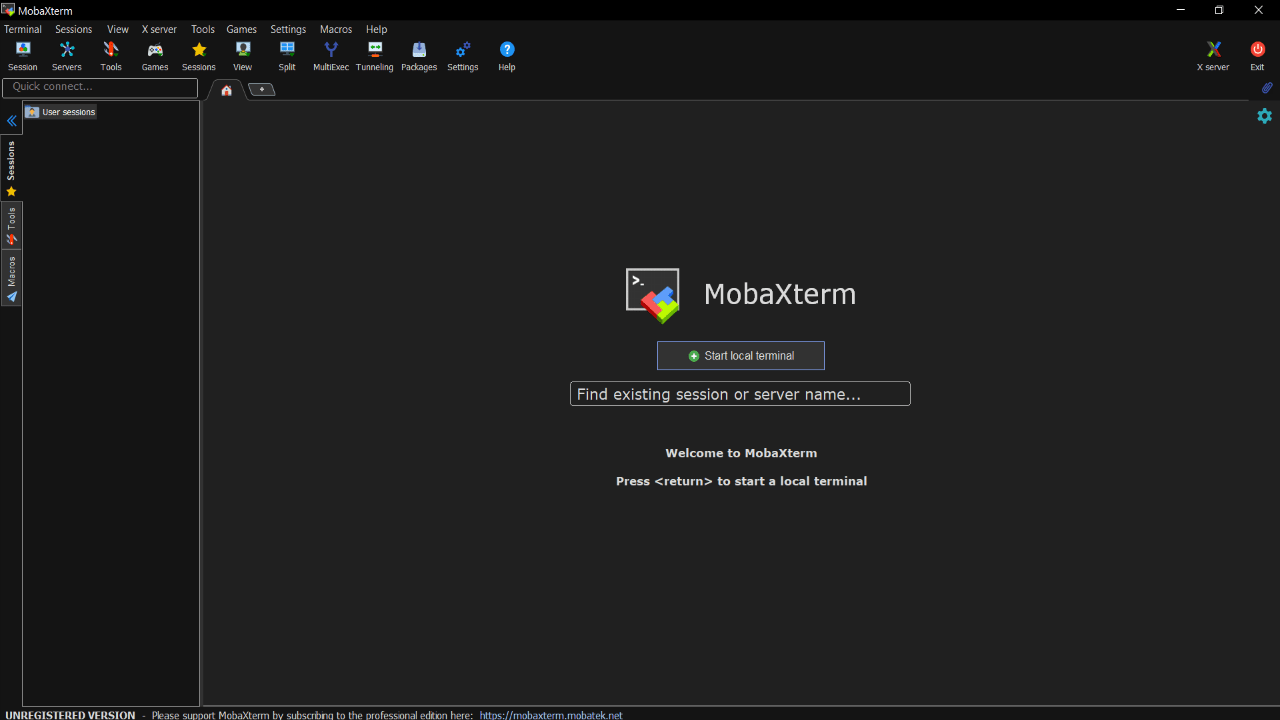The width and height of the screenshot is (1280, 720).
Task: Toggle the X server toolbar icon
Action: click(1213, 56)
